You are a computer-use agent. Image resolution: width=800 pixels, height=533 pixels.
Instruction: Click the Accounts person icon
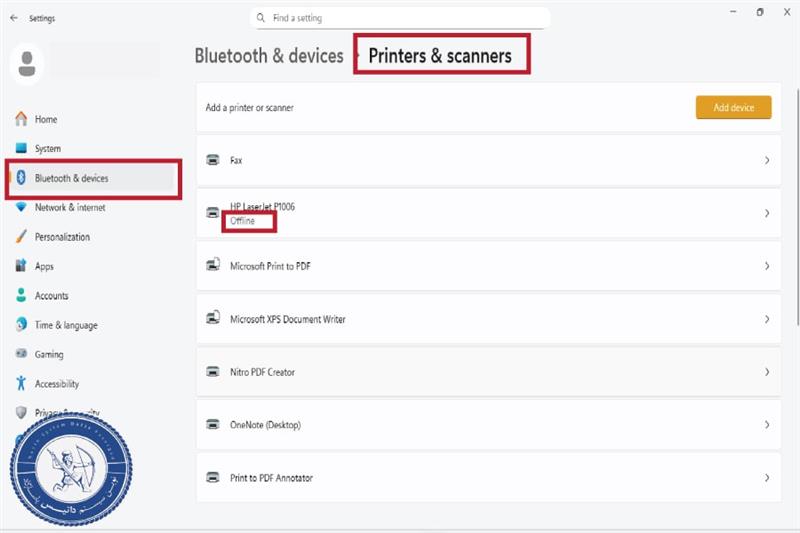coord(21,296)
